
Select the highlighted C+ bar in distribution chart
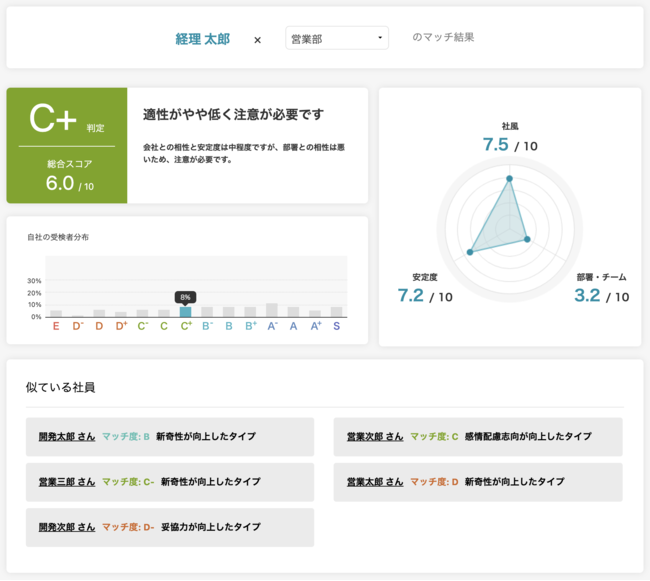185,312
